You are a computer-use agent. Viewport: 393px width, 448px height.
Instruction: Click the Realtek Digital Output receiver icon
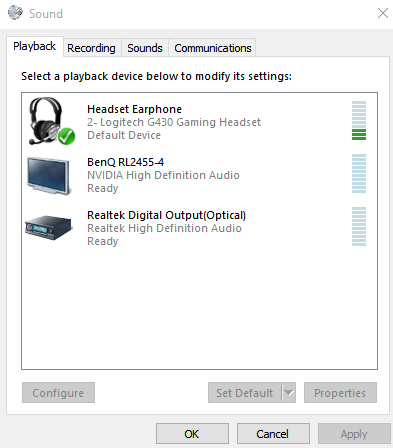point(48,227)
